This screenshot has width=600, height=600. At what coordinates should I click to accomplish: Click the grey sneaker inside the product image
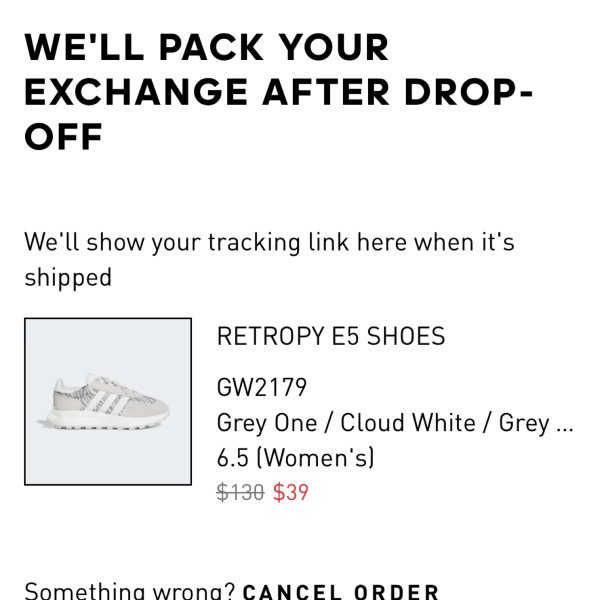tap(104, 402)
